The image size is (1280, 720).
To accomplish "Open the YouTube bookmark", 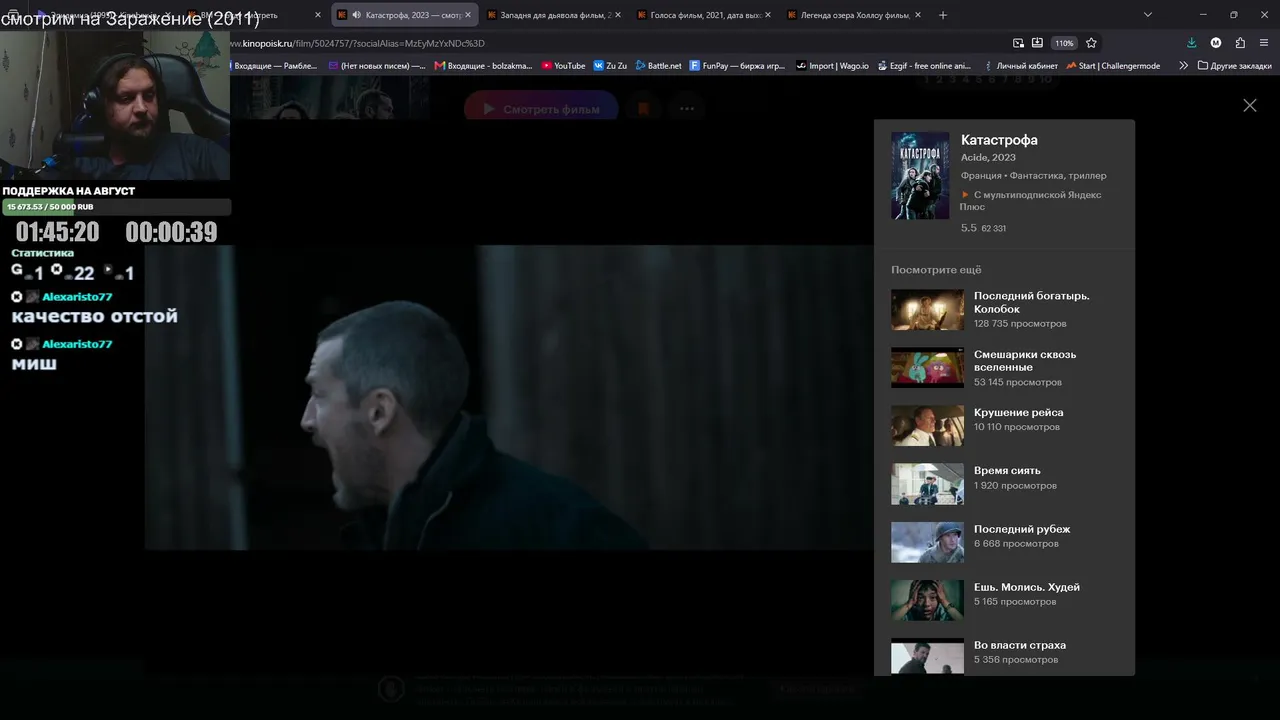I will click(564, 66).
